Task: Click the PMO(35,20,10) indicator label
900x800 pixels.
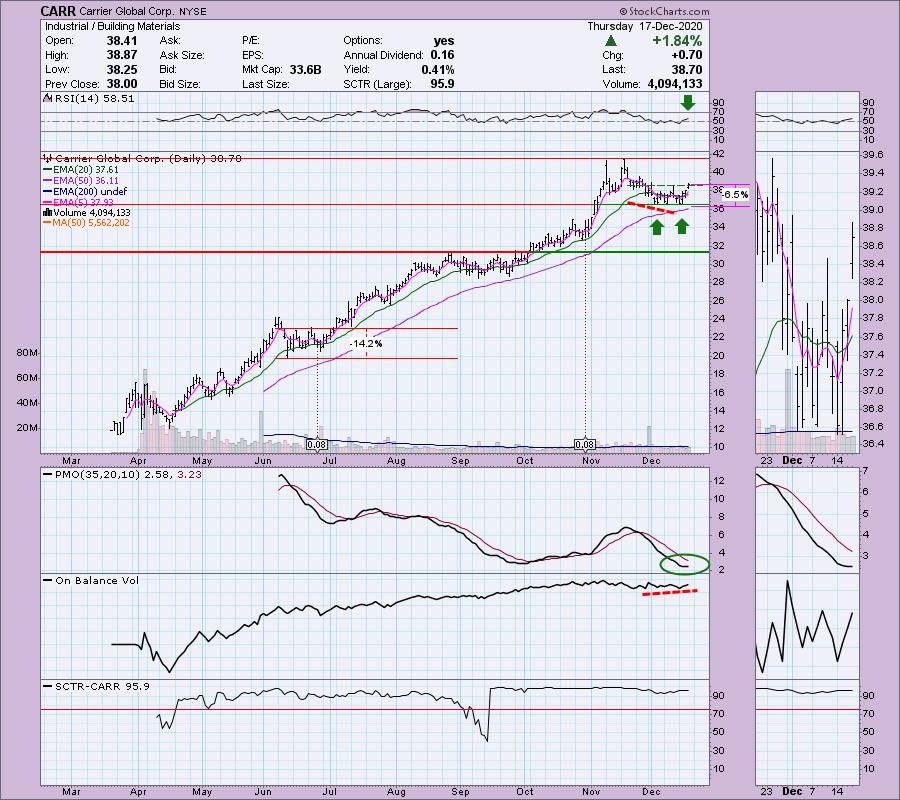Action: (x=122, y=475)
